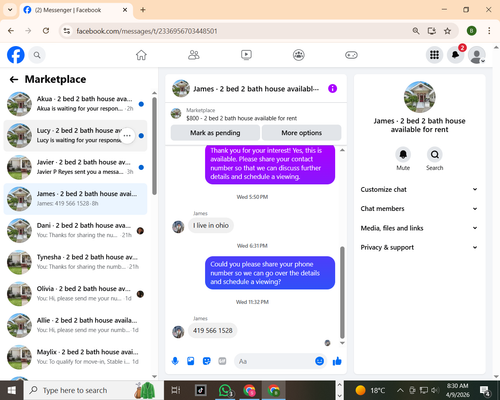Open Maylix conversation
This screenshot has height=400, width=500.
click(x=75, y=357)
